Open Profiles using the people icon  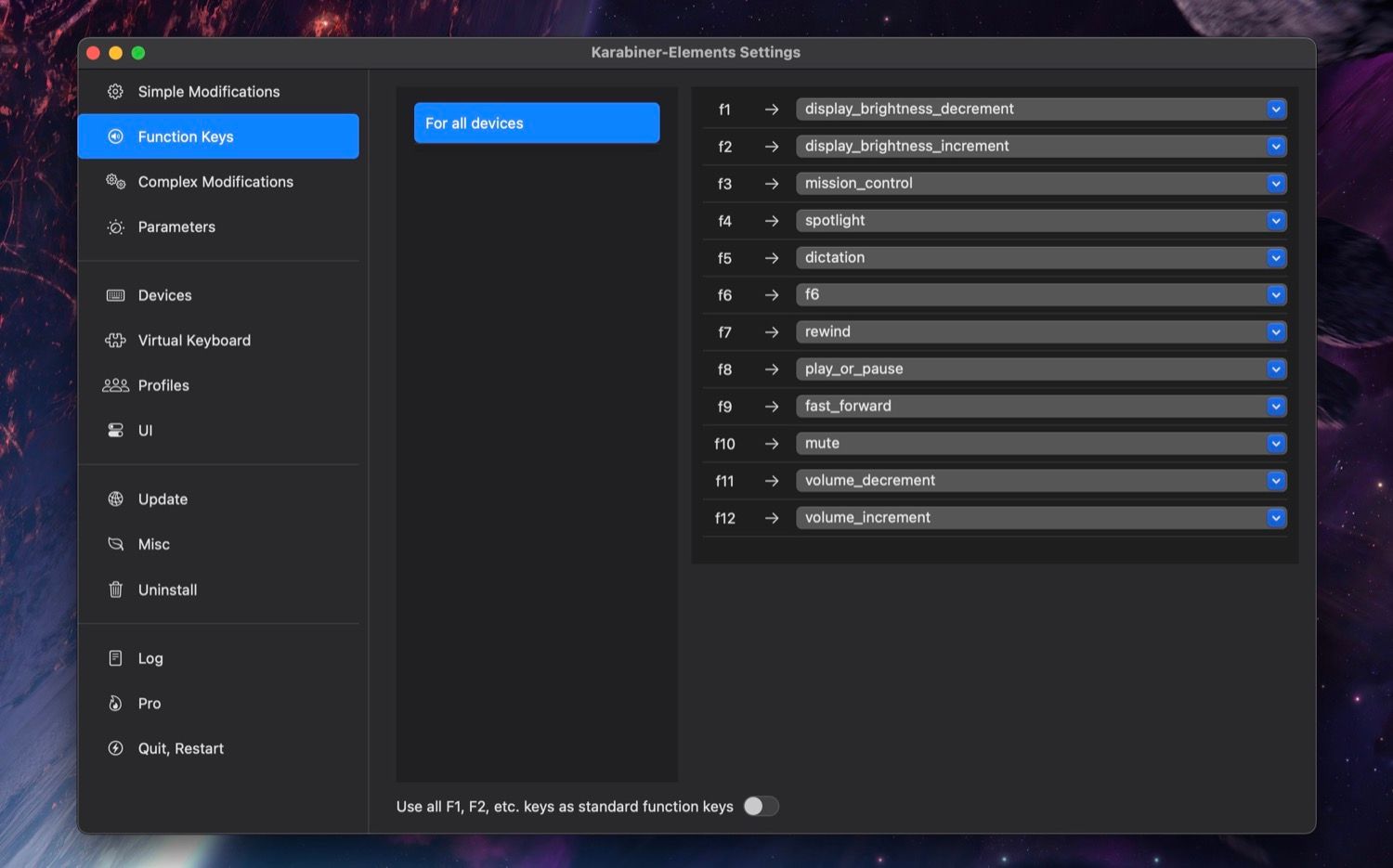115,385
